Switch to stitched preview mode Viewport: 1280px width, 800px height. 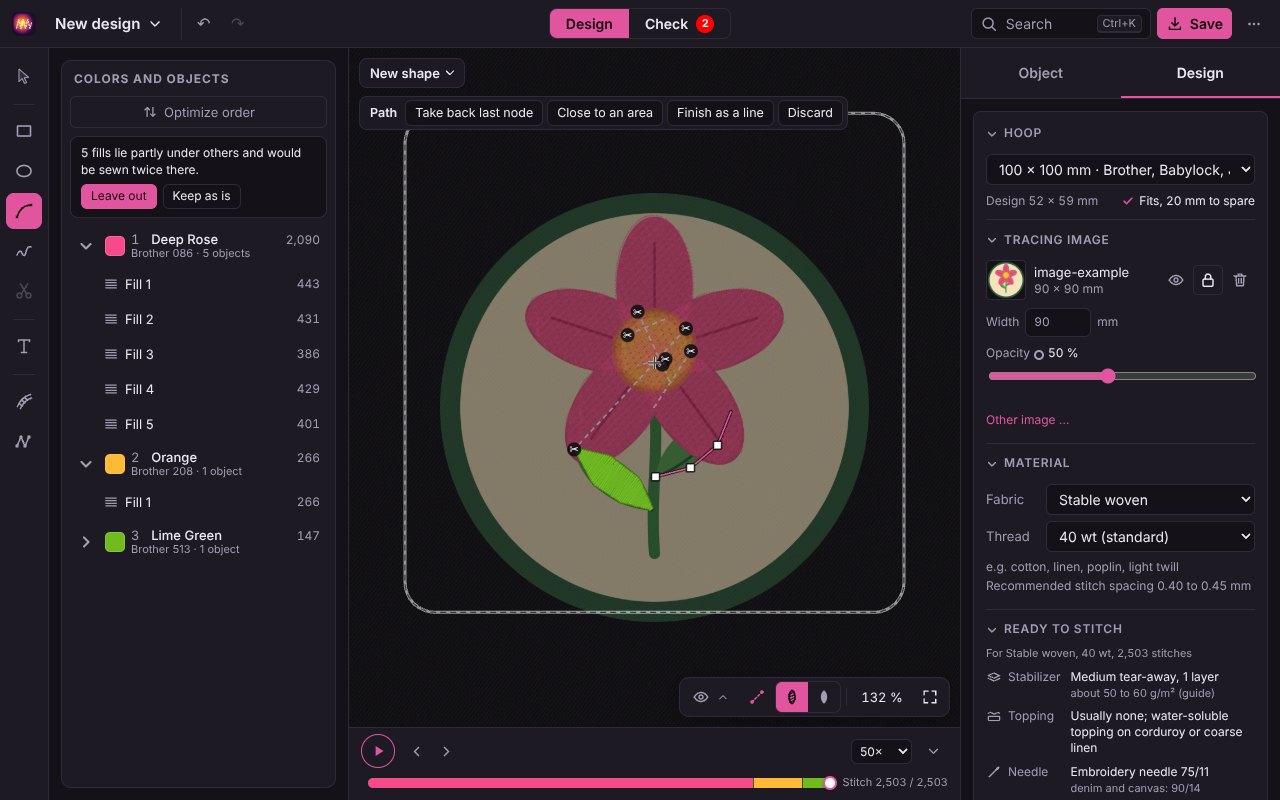coord(792,697)
